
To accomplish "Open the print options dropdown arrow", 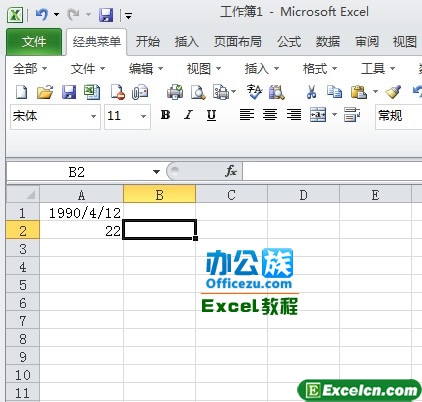I will pyautogui.click(x=233, y=92).
